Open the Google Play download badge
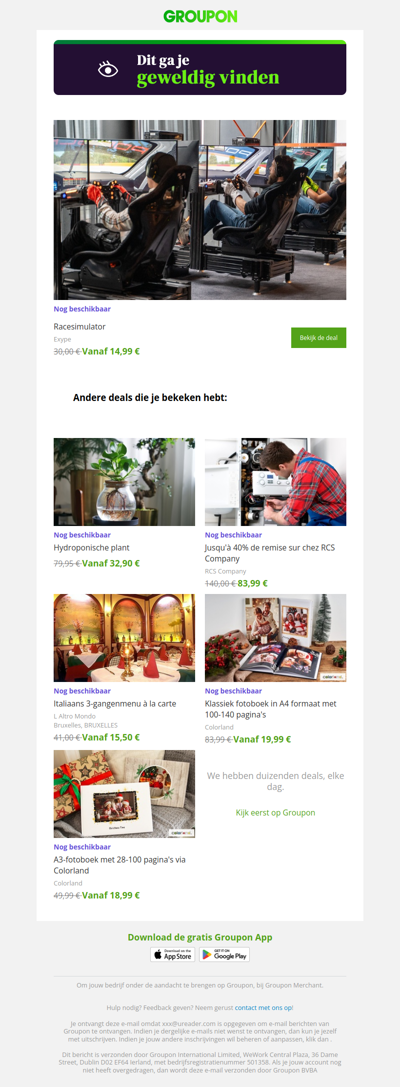 224,955
